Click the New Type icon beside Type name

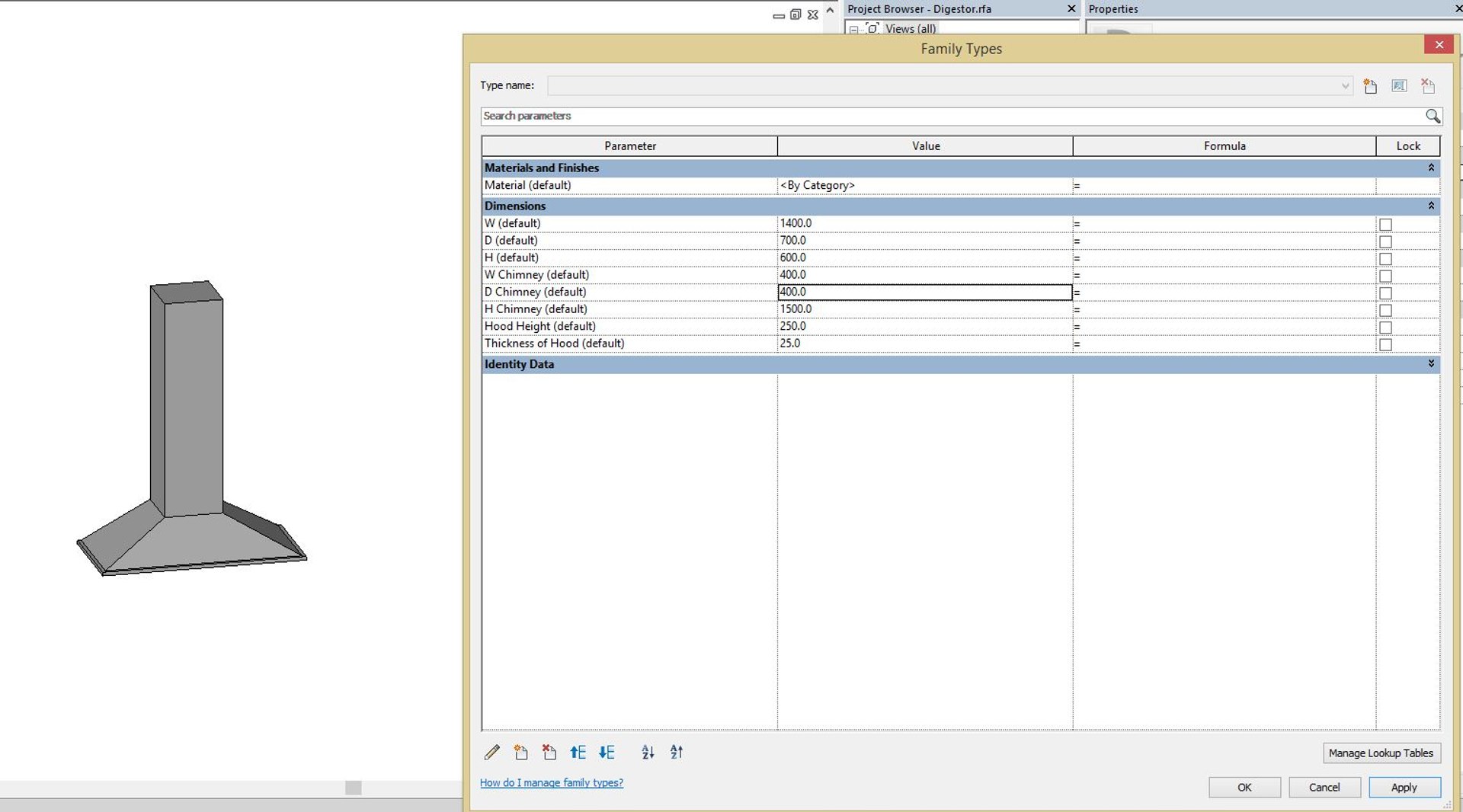(x=1370, y=86)
